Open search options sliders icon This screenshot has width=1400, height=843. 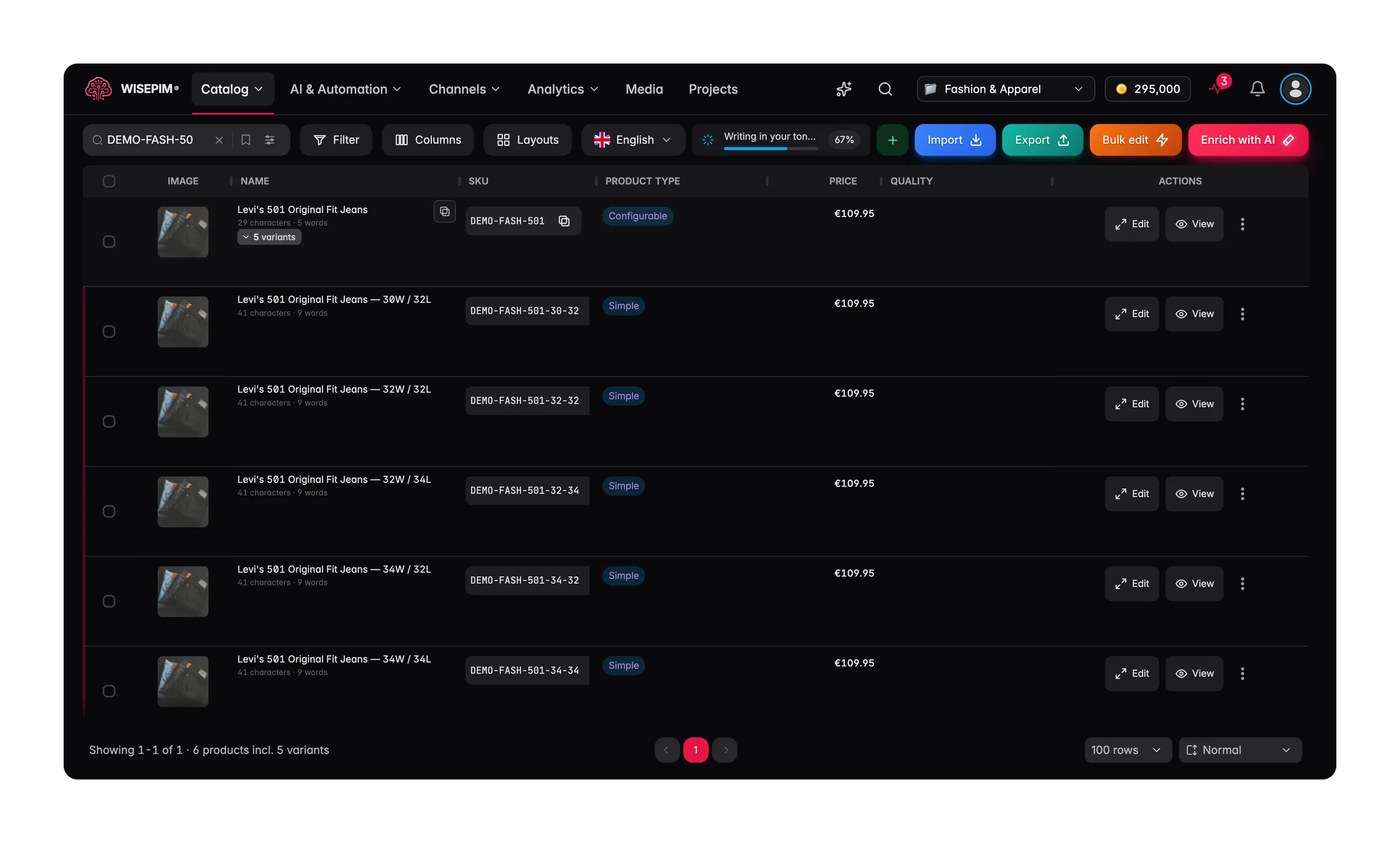[x=269, y=140]
